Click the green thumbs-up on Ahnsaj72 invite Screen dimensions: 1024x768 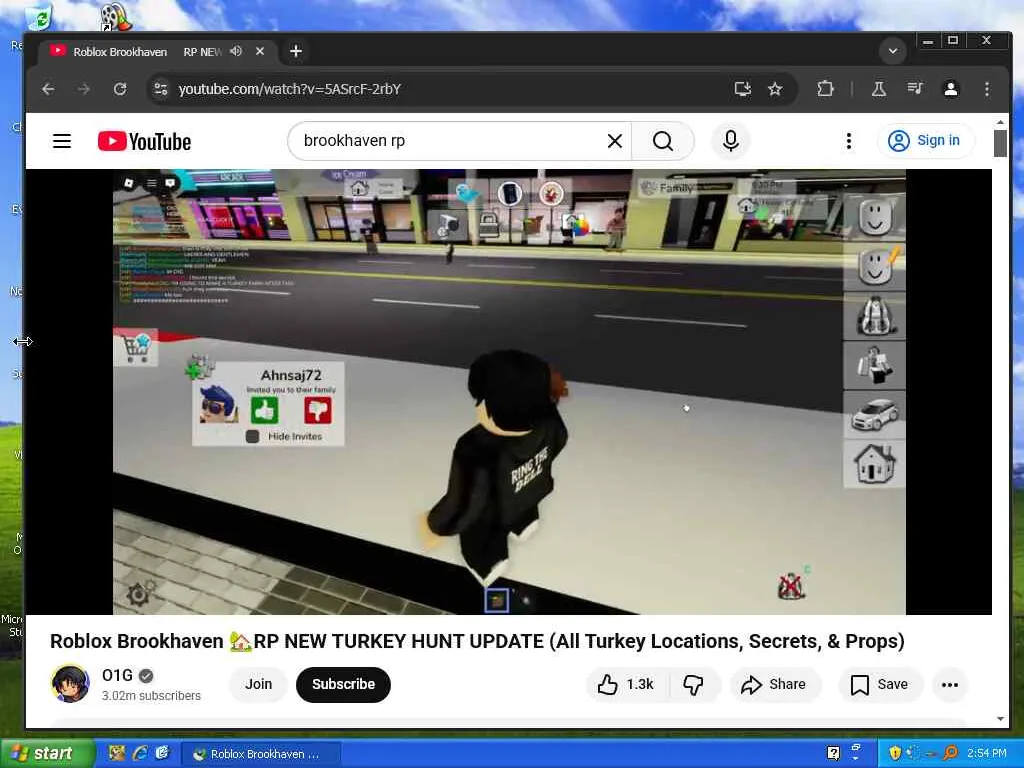pos(264,411)
